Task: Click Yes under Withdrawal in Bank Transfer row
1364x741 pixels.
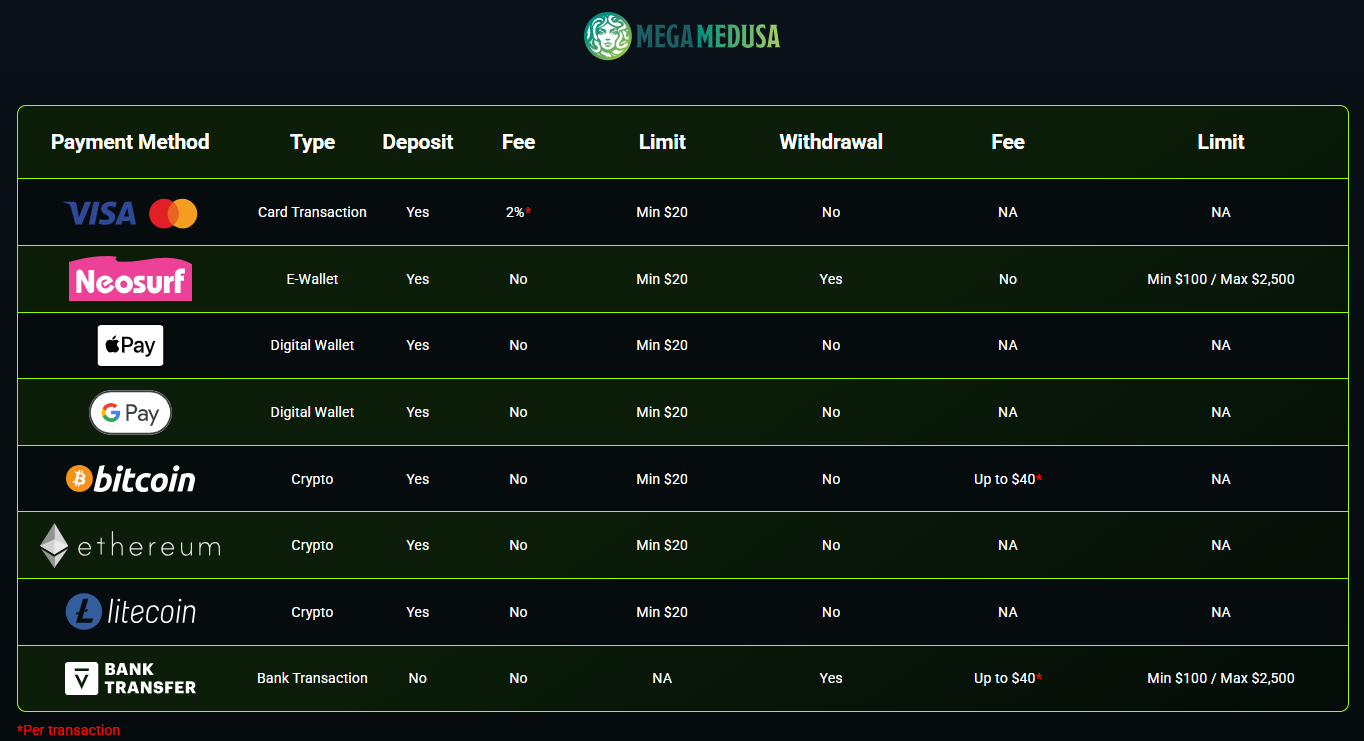Action: pos(831,678)
